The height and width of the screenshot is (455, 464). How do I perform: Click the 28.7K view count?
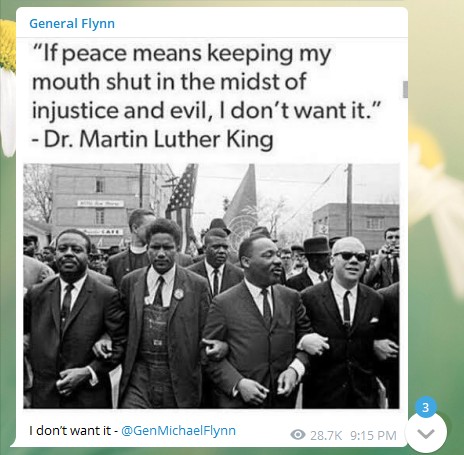[326, 435]
